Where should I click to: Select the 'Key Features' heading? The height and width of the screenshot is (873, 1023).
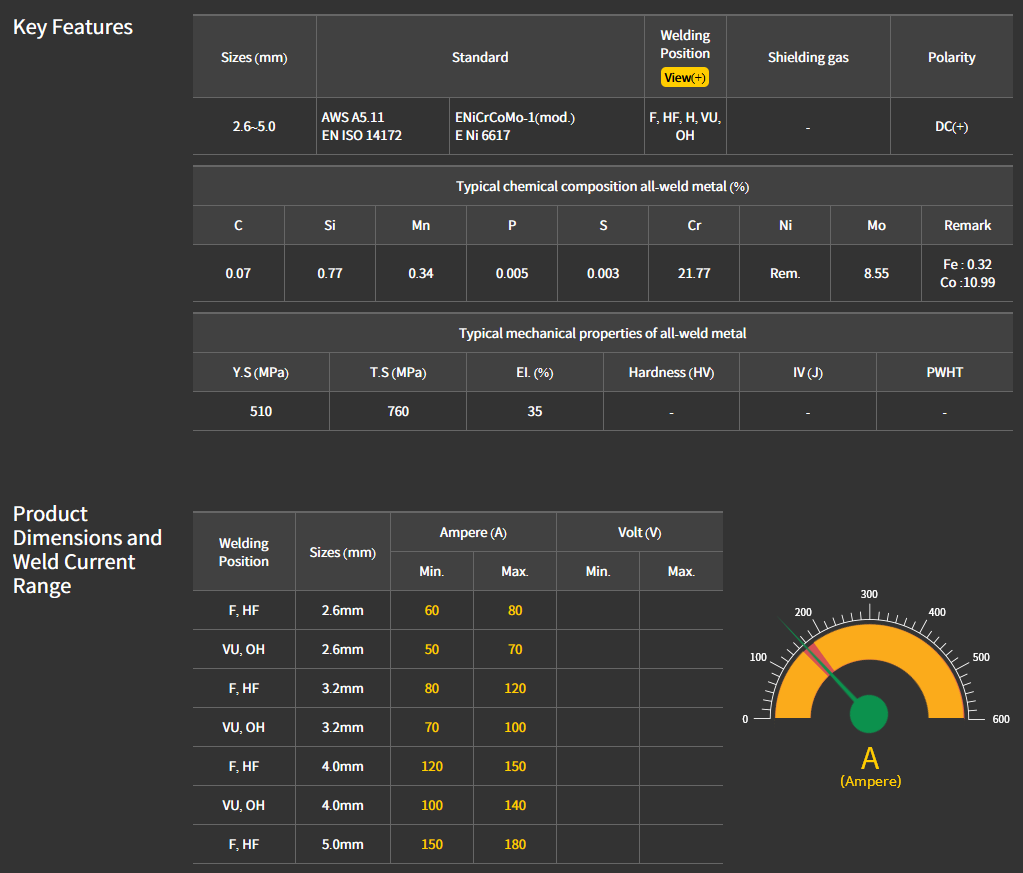73,27
